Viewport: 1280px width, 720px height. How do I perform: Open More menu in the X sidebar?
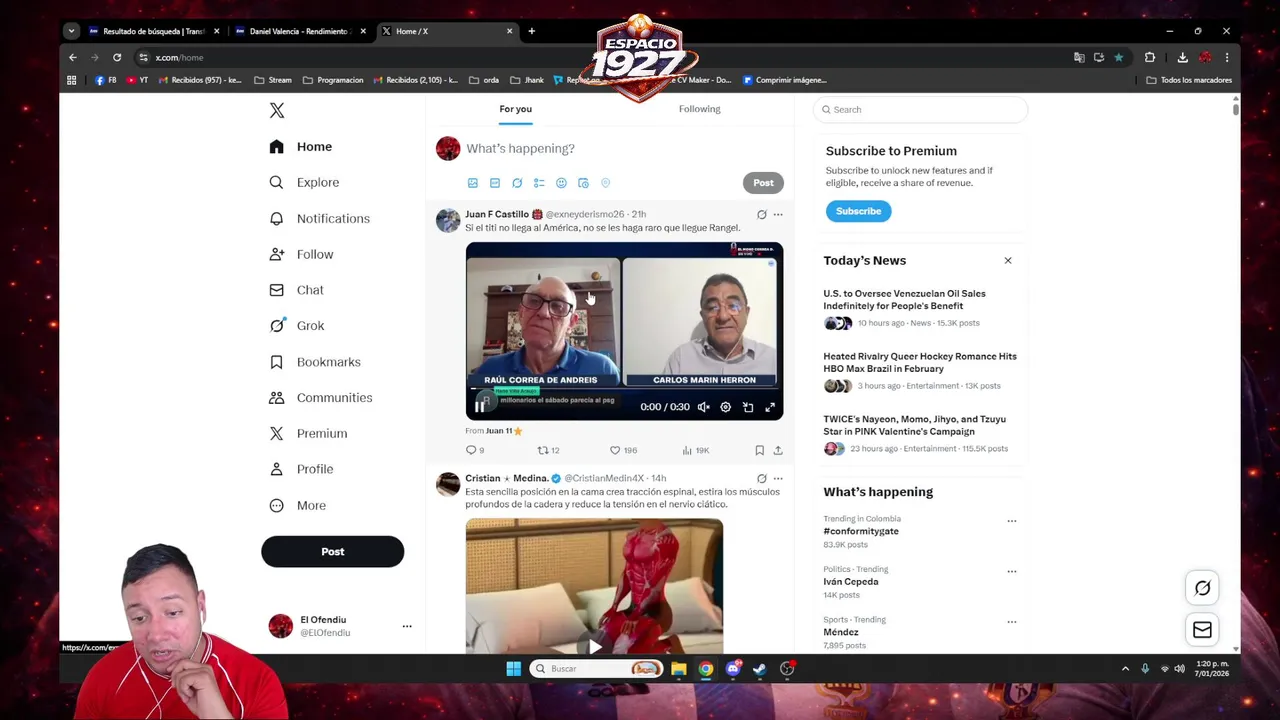point(298,505)
